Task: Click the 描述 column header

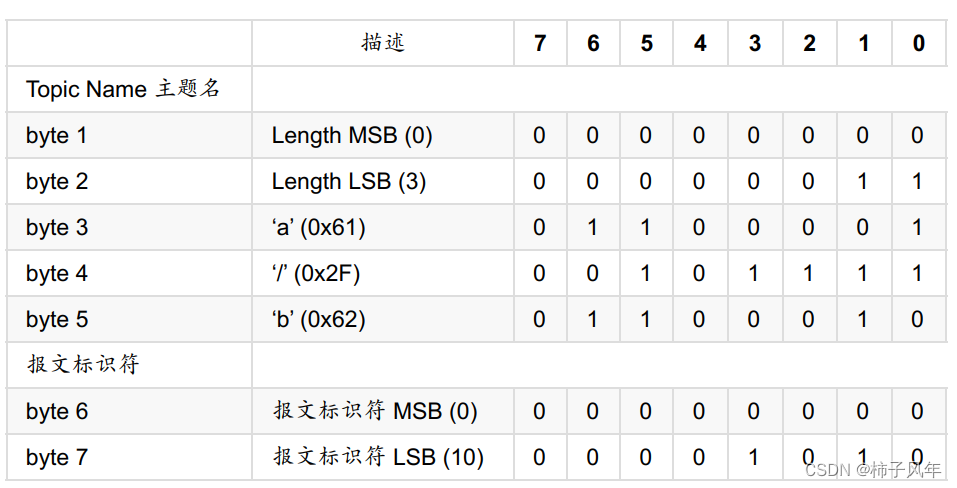Action: pyautogui.click(x=383, y=43)
